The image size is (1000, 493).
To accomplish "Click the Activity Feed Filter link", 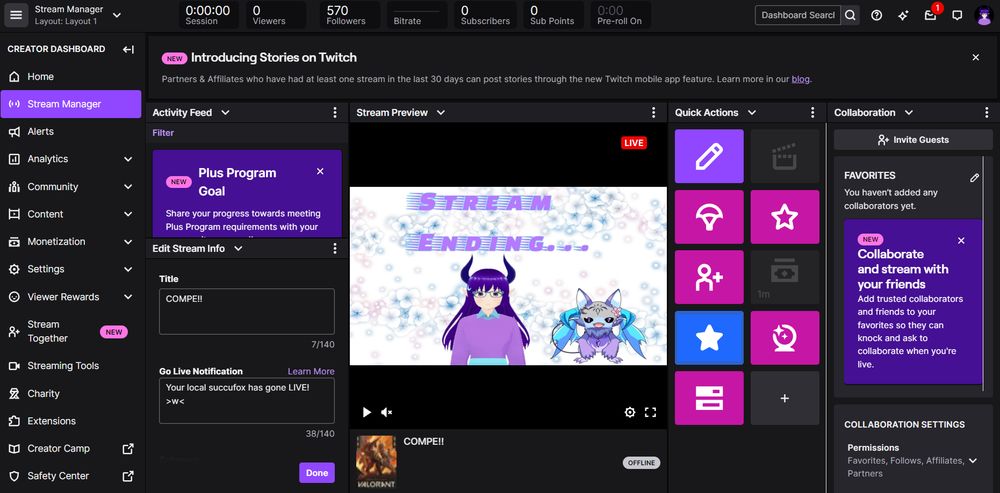I will tap(163, 133).
